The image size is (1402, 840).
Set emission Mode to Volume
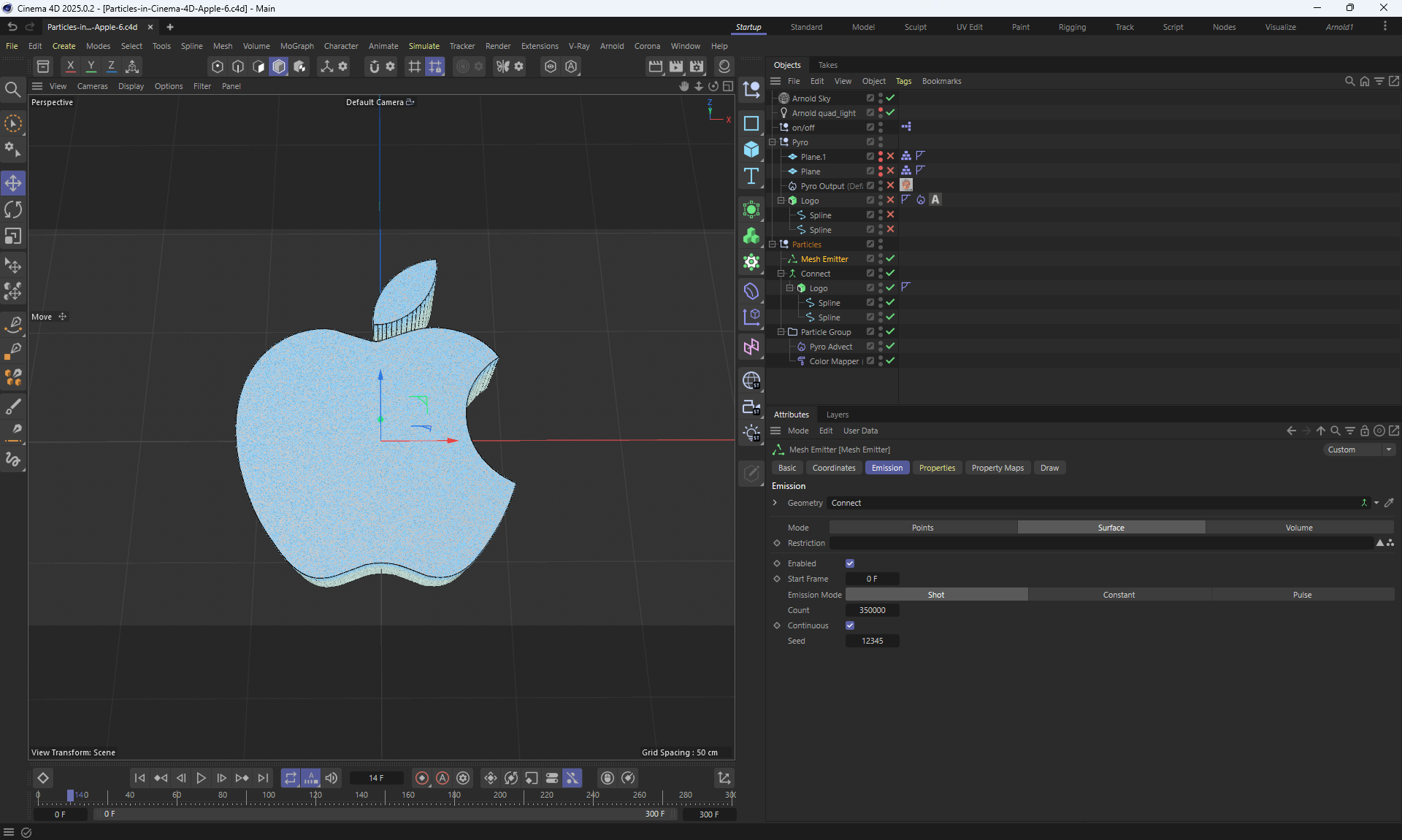click(1299, 528)
